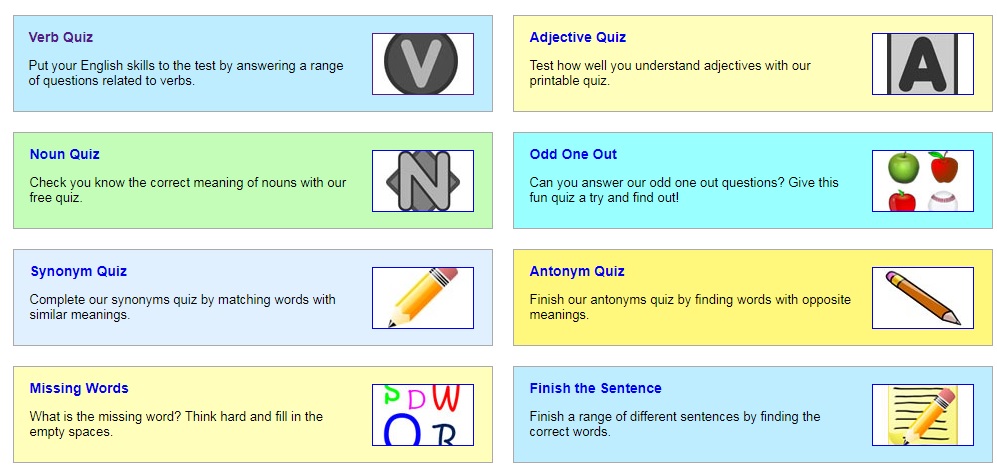The height and width of the screenshot is (469, 997).
Task: Click the notepad and pencil sentence image
Action: 923,414
